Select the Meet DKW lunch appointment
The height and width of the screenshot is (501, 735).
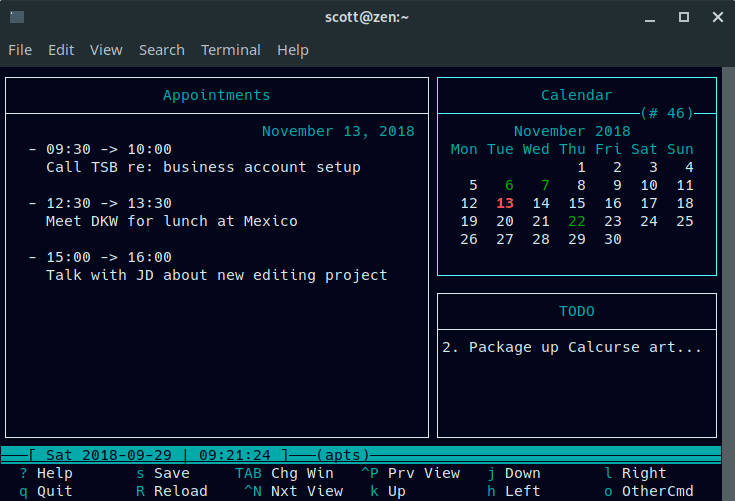tap(171, 221)
